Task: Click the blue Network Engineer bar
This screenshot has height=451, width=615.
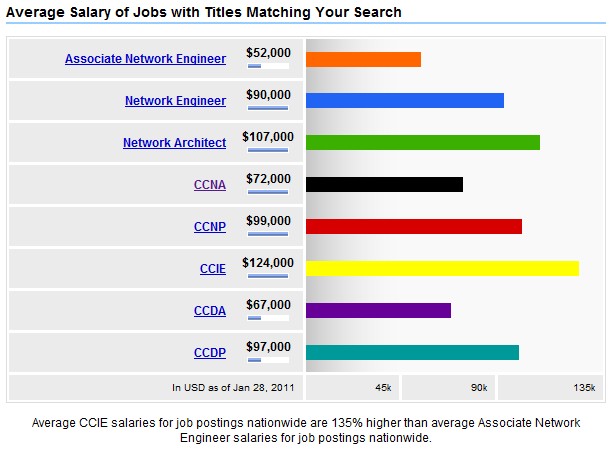Action: [x=404, y=101]
